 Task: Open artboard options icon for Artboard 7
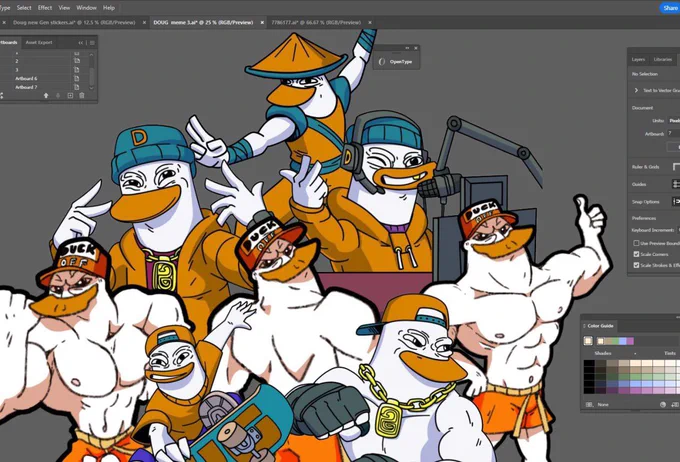[77, 87]
